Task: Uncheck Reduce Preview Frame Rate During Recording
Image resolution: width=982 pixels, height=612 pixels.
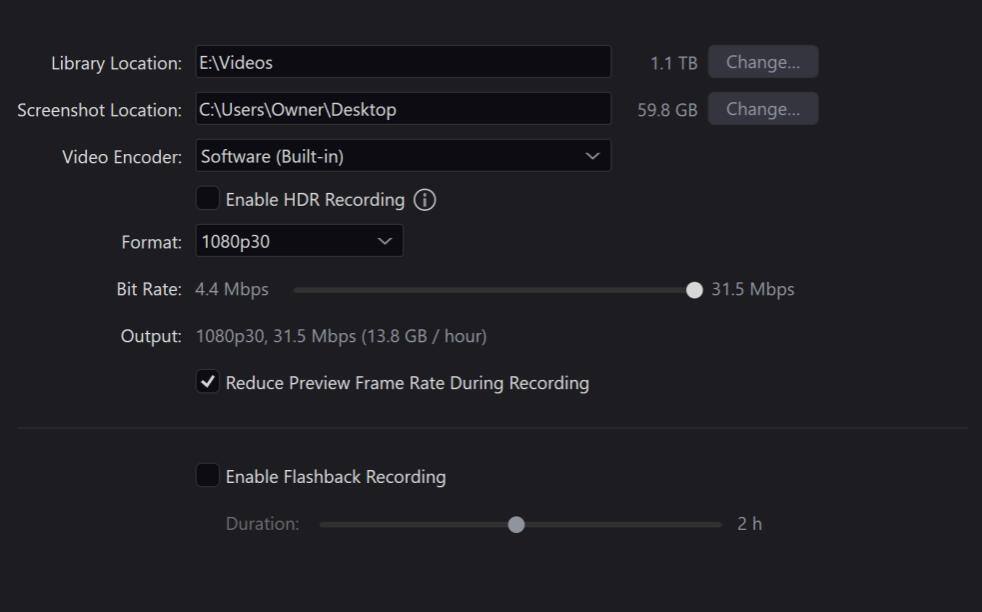Action: (x=207, y=382)
